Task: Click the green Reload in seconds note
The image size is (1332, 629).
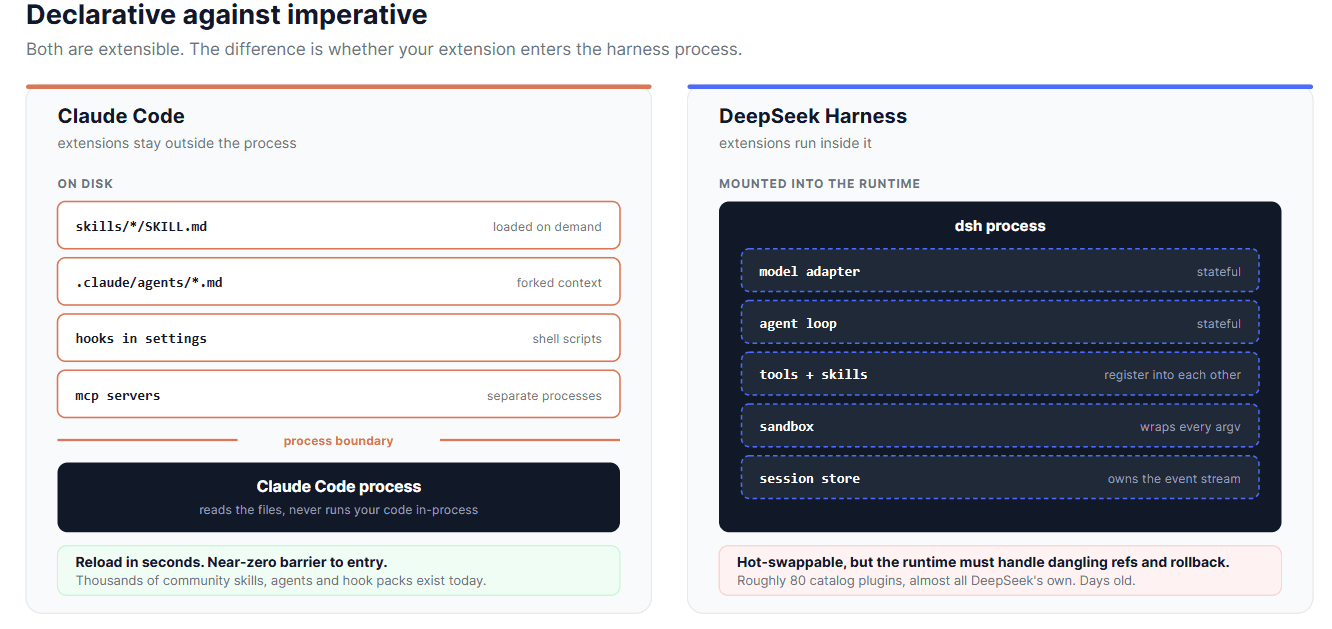Action: click(339, 571)
